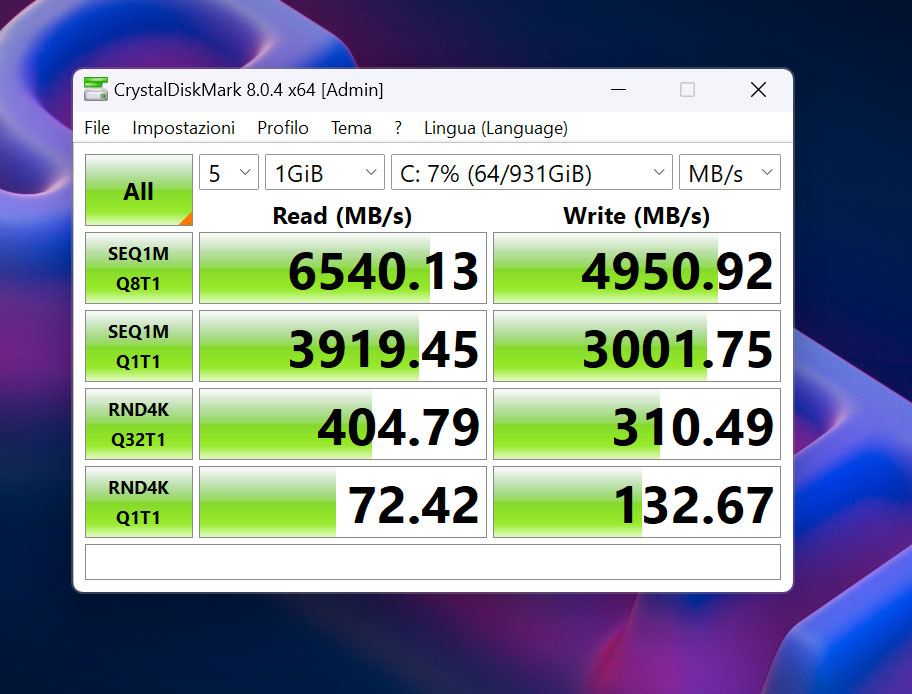The height and width of the screenshot is (694, 912).
Task: Open the 1GiB test size dropdown
Action: (x=325, y=172)
